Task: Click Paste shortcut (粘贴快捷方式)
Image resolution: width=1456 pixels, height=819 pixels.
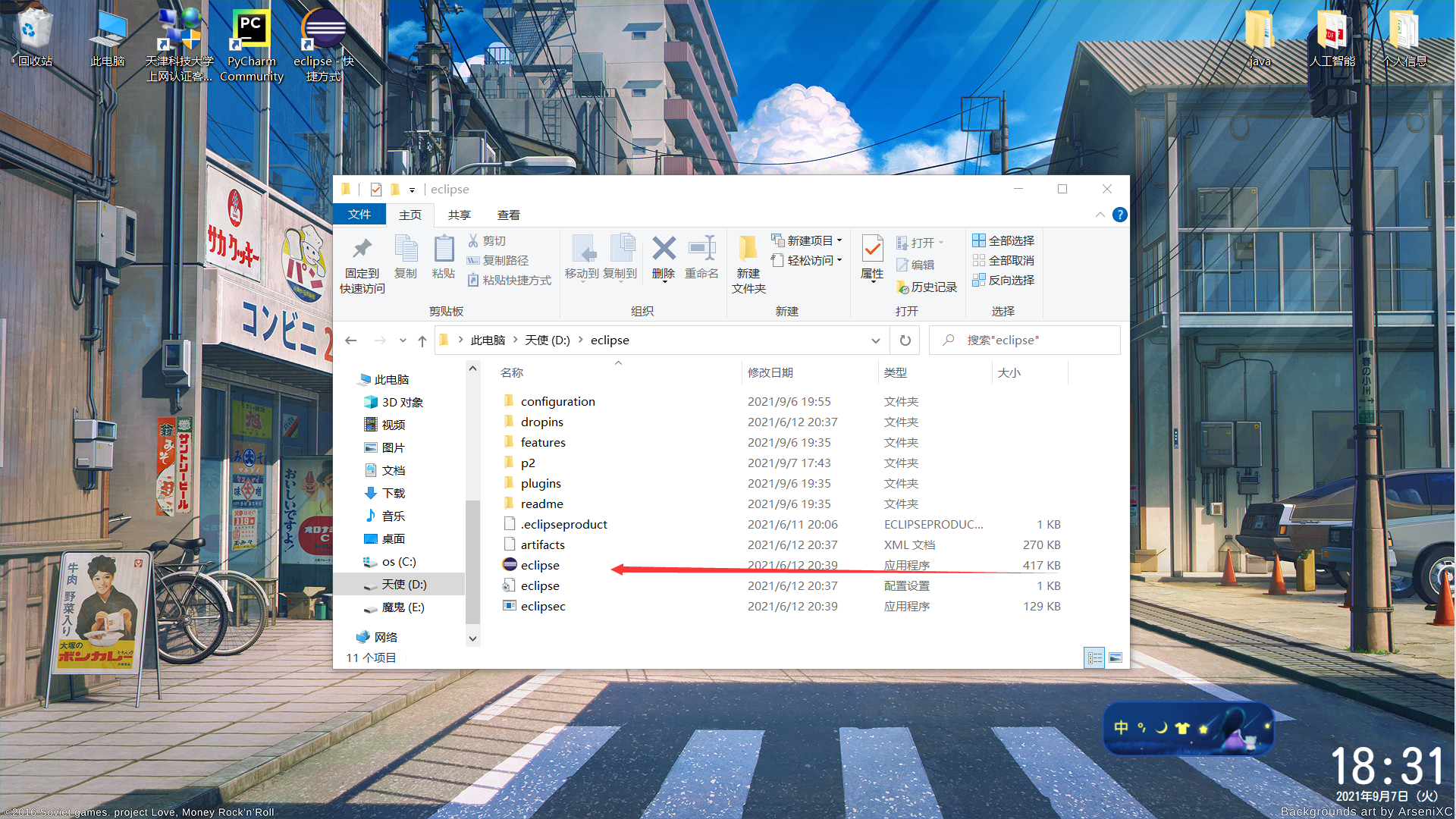Action: coord(510,280)
